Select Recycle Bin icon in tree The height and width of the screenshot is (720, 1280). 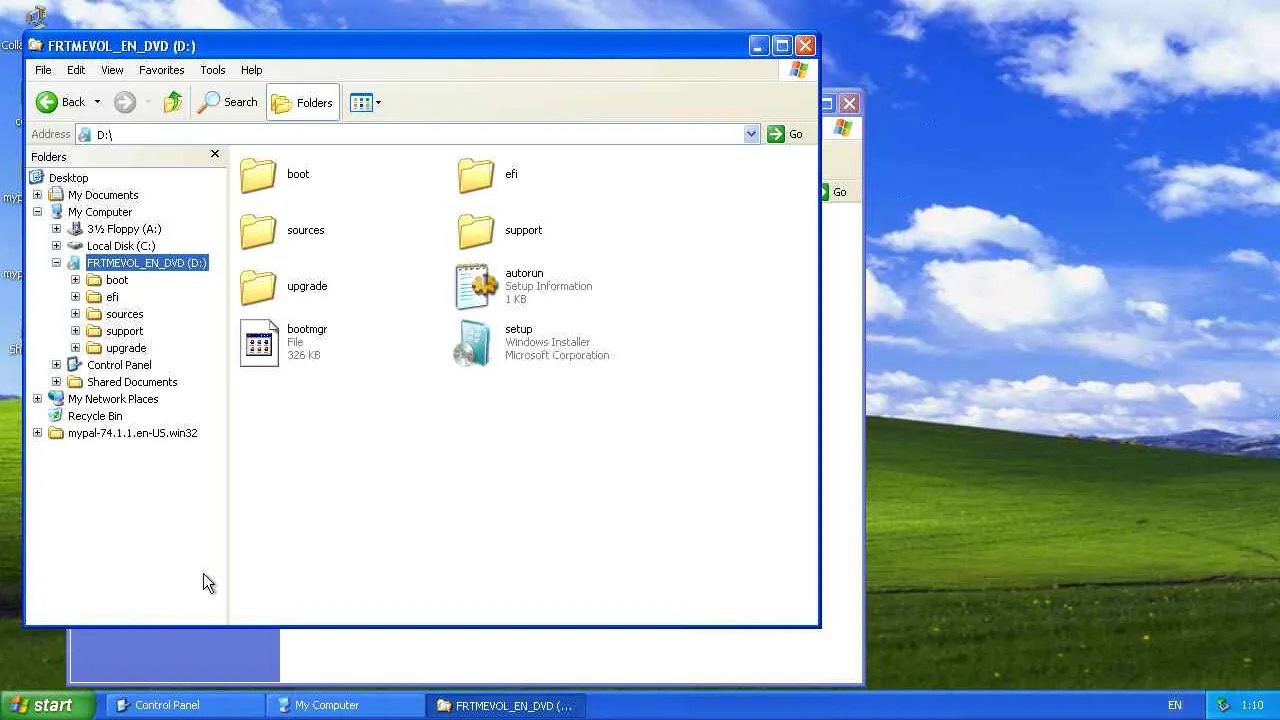tap(56, 416)
